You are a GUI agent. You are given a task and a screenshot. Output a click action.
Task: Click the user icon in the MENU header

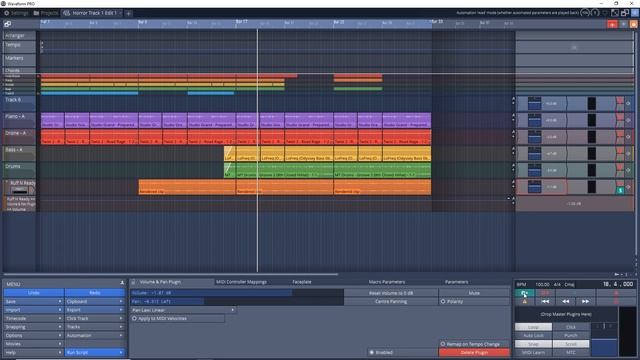pos(122,283)
